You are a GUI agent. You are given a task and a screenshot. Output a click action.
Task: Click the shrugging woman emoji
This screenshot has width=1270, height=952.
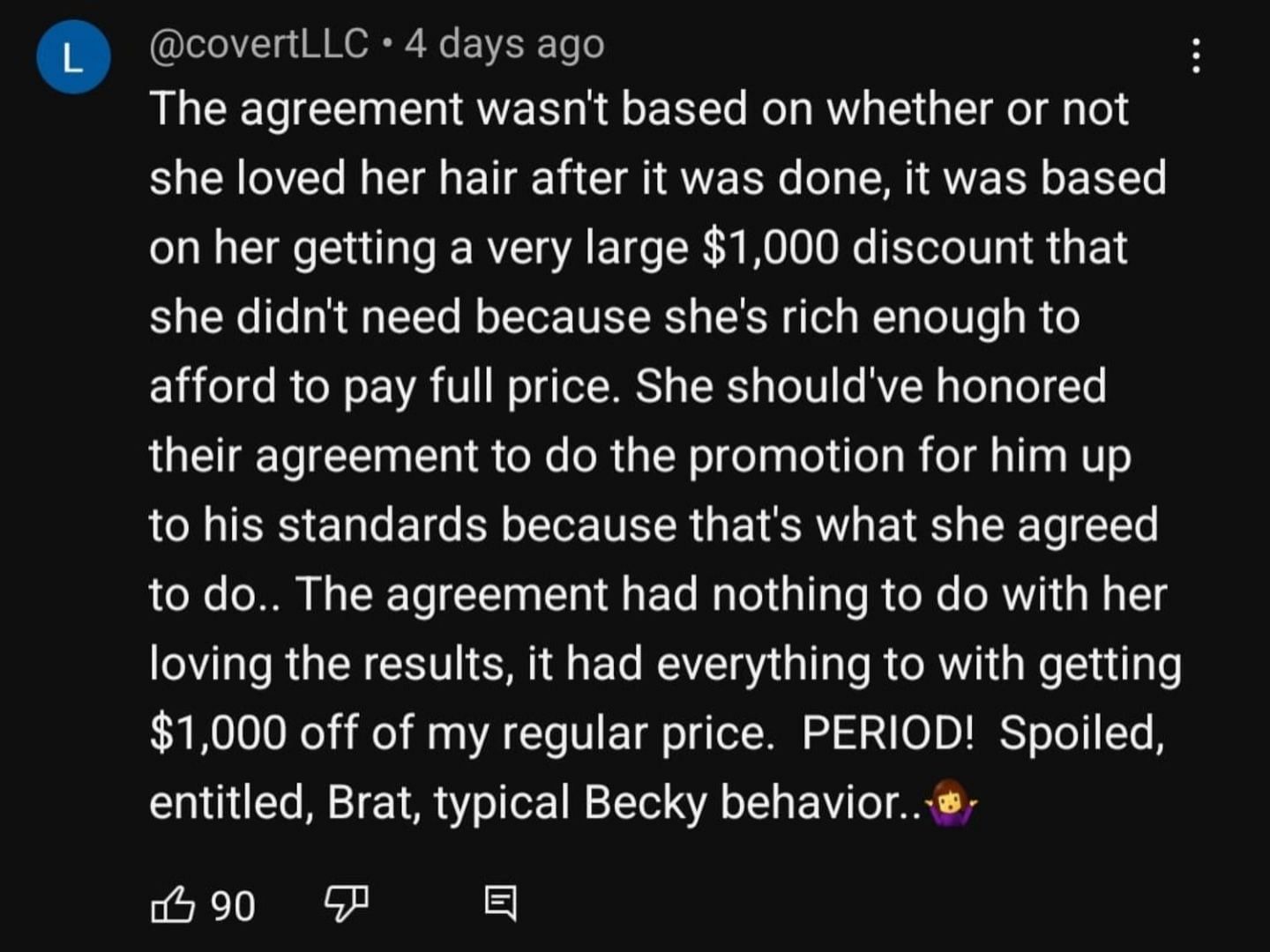(x=950, y=801)
